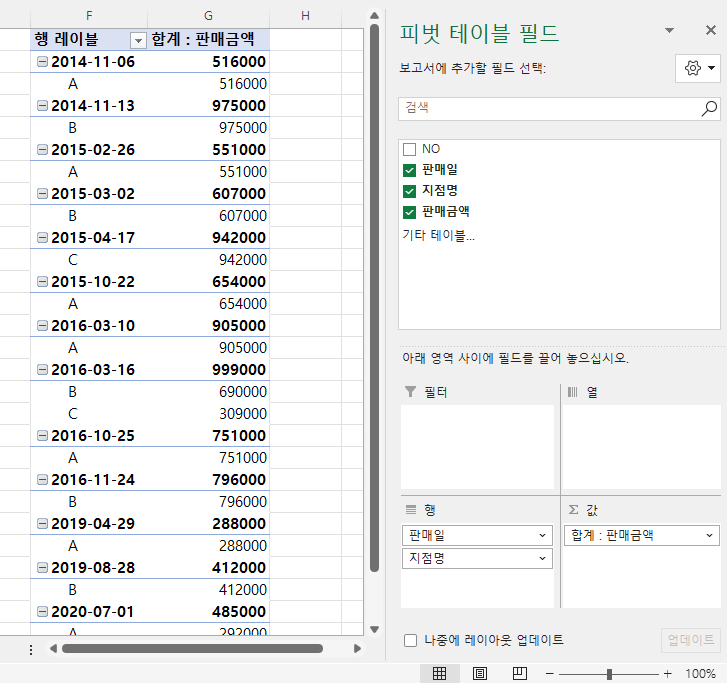The width and height of the screenshot is (727, 683).
Task: Select the 309000 value cell
Action: [x=209, y=414]
